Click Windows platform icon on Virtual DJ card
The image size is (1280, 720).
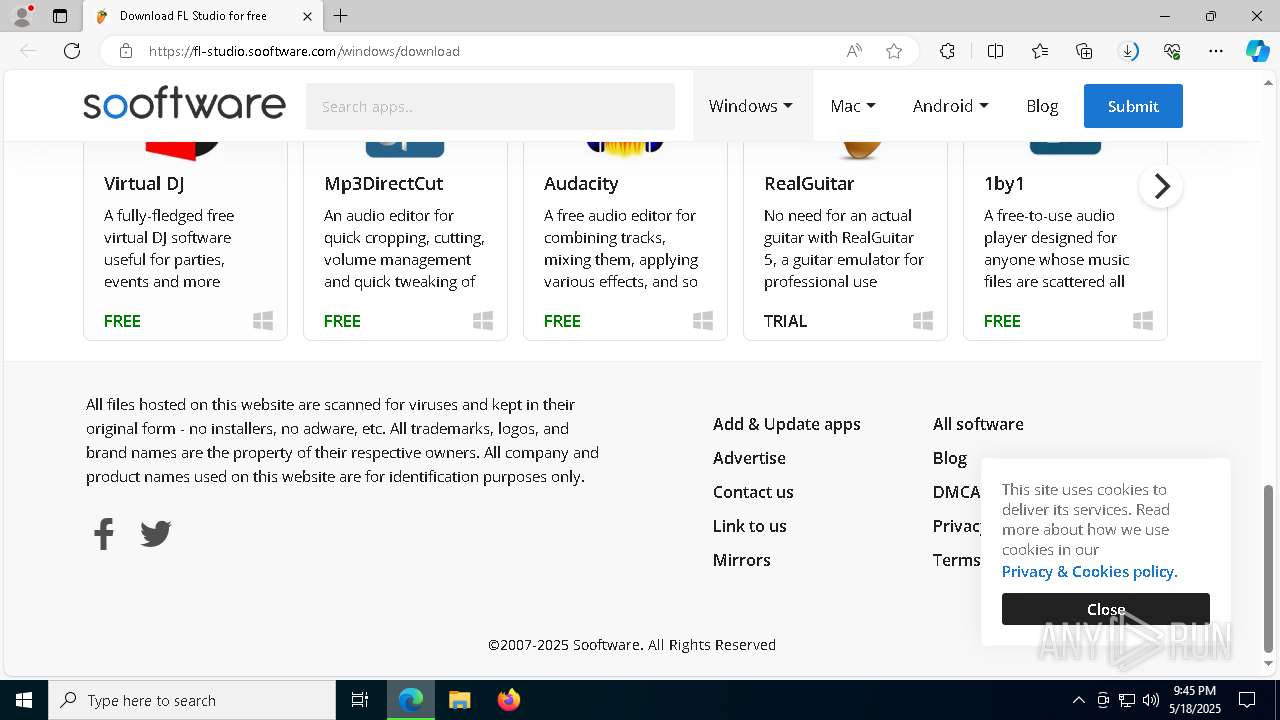(x=263, y=321)
